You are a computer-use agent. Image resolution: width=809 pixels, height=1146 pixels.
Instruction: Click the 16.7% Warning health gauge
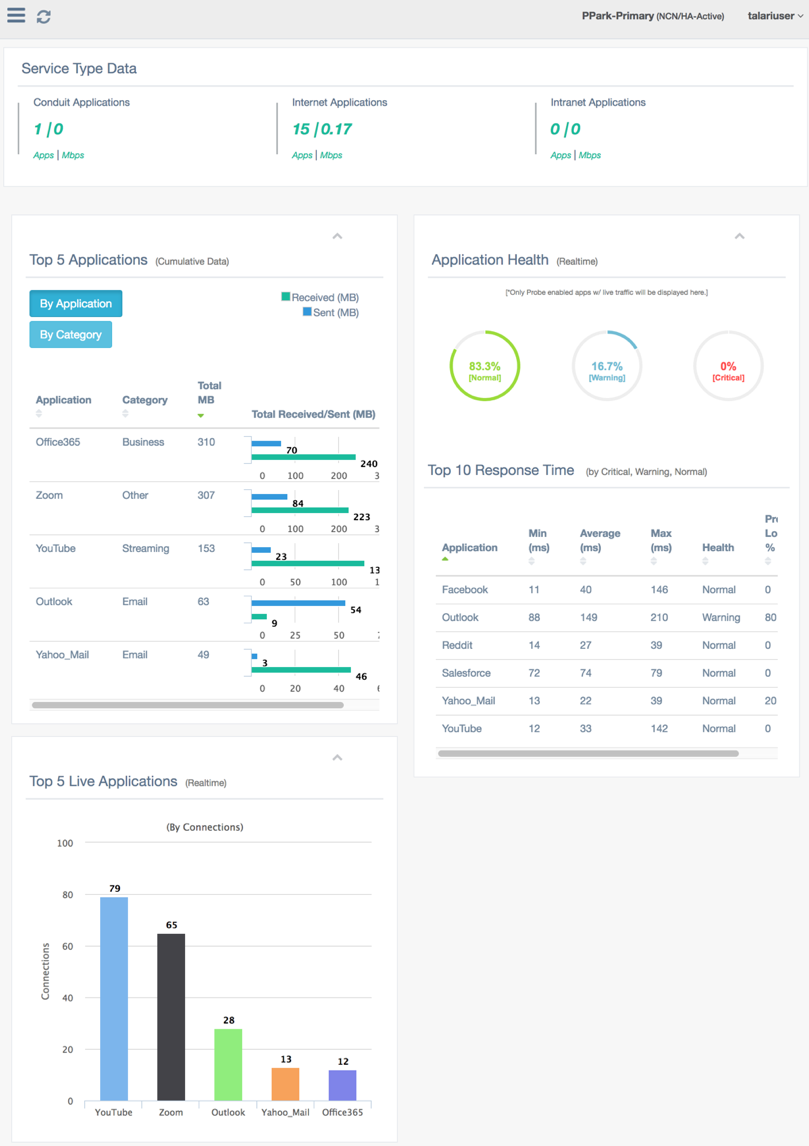pos(607,366)
